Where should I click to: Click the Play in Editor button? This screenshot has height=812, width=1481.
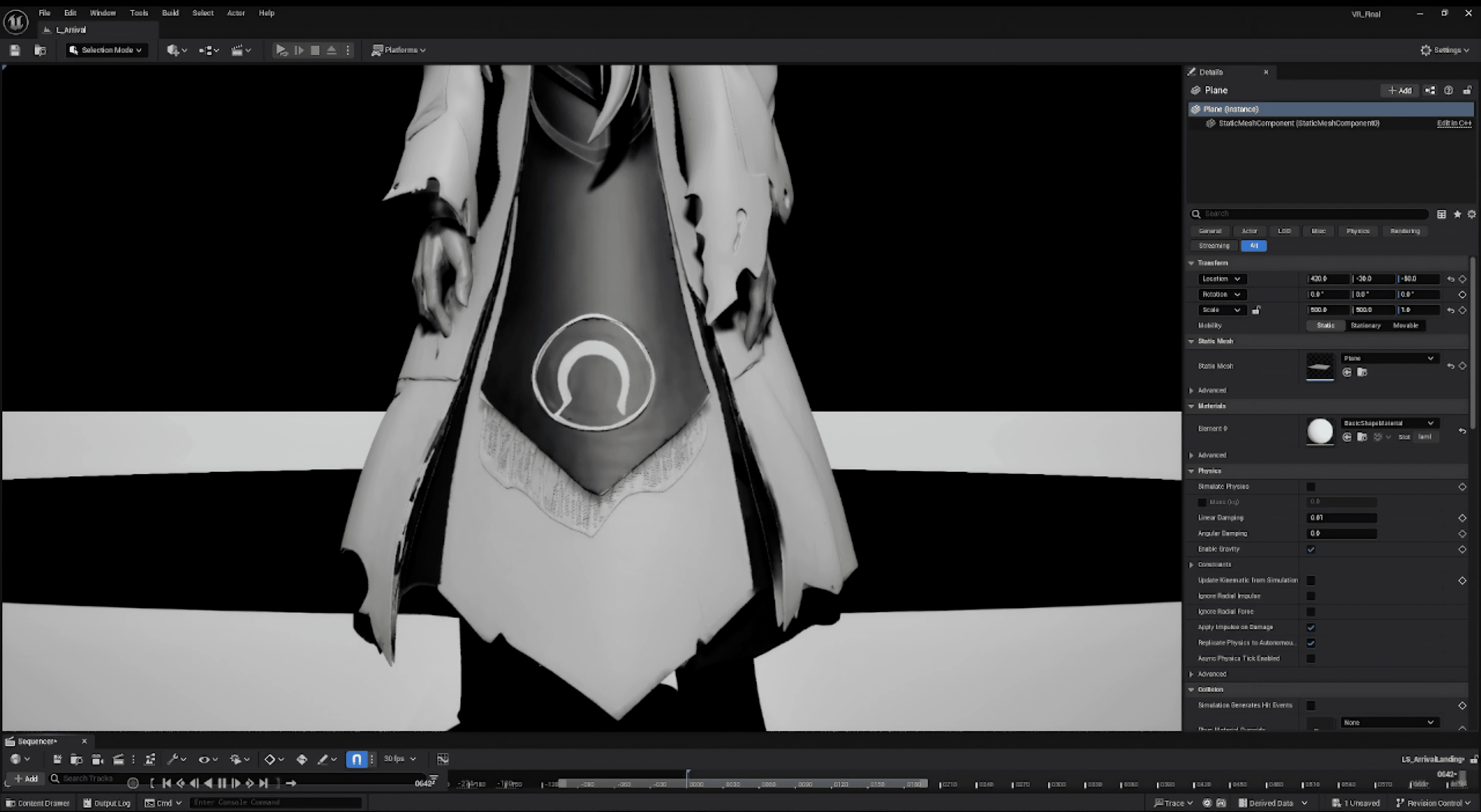click(x=281, y=50)
